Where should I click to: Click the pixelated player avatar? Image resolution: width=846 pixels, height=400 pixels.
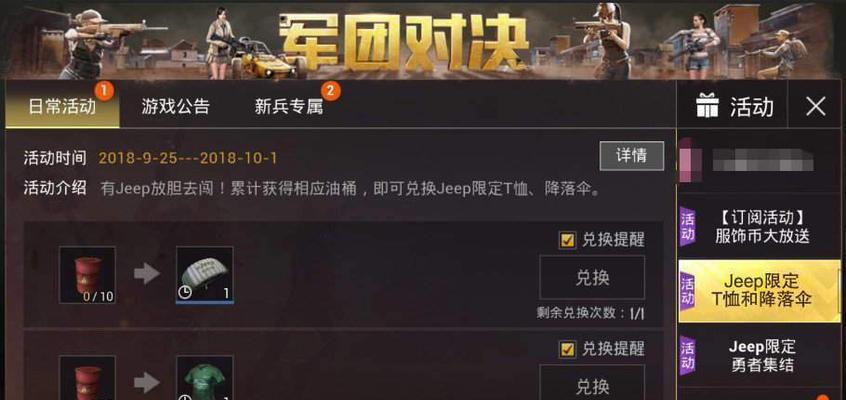686,160
